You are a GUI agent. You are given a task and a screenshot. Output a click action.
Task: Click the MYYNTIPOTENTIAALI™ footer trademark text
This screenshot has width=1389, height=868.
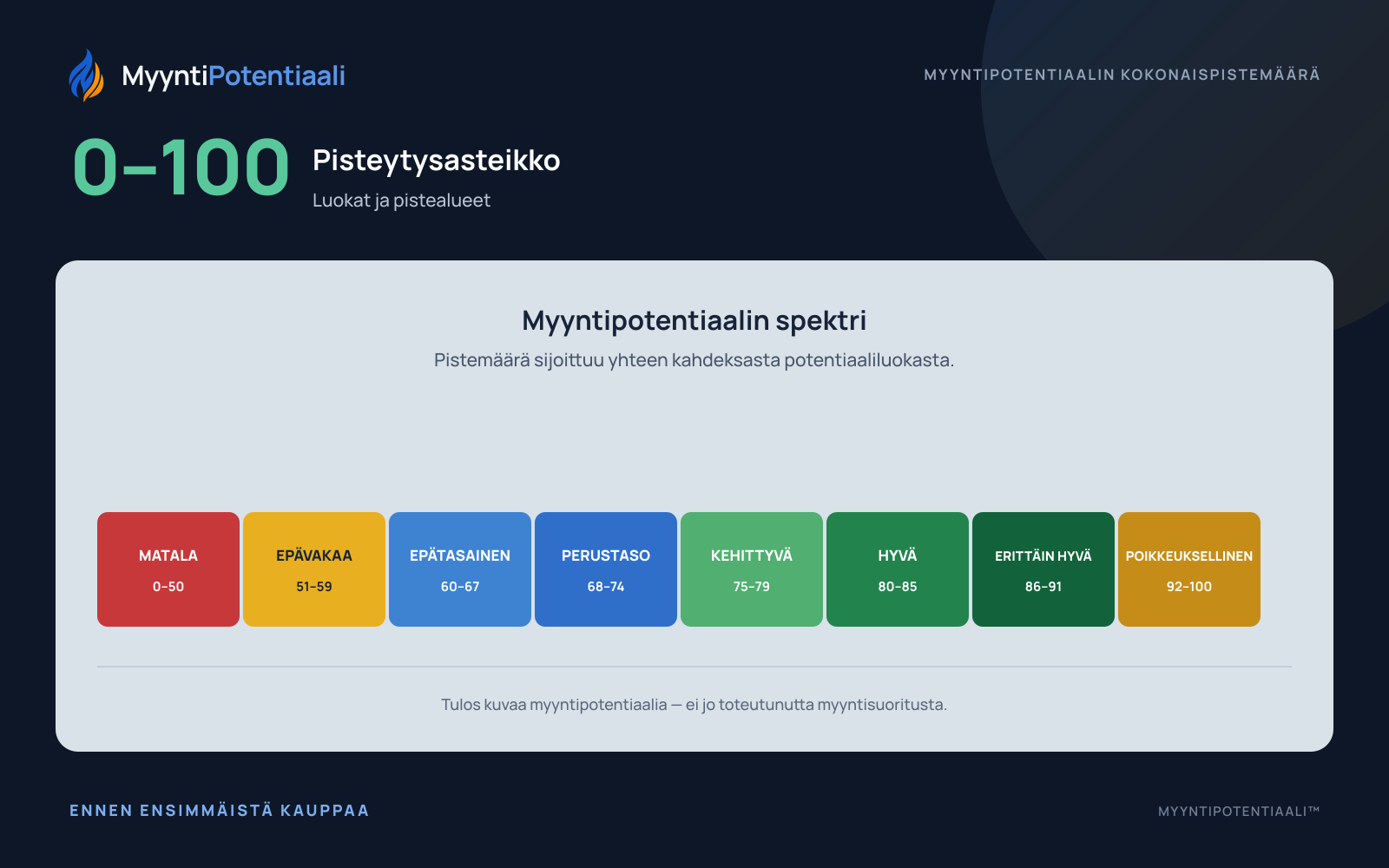pos(1239,812)
